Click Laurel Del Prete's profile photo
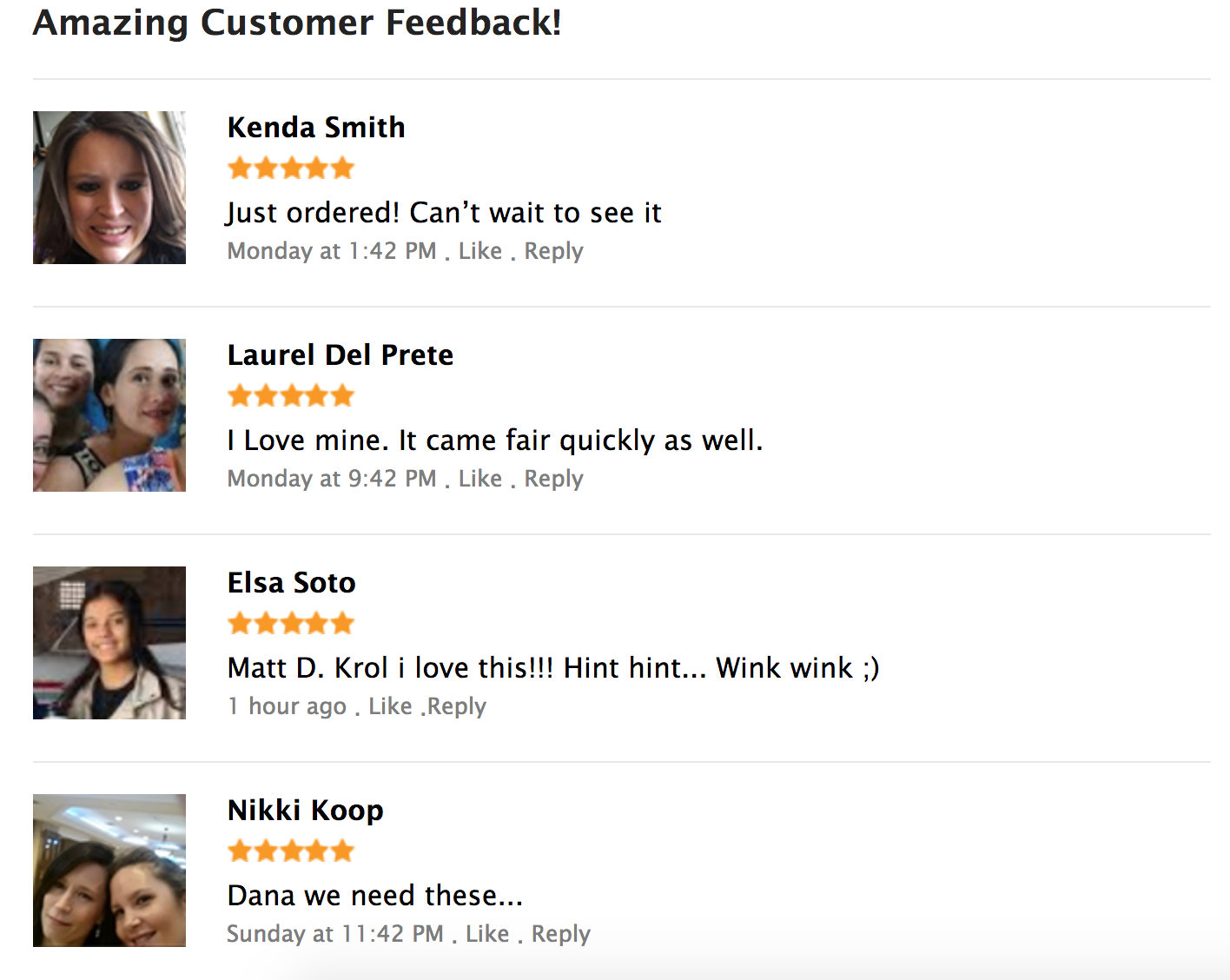Viewport: 1230px width, 980px height. pos(109,415)
